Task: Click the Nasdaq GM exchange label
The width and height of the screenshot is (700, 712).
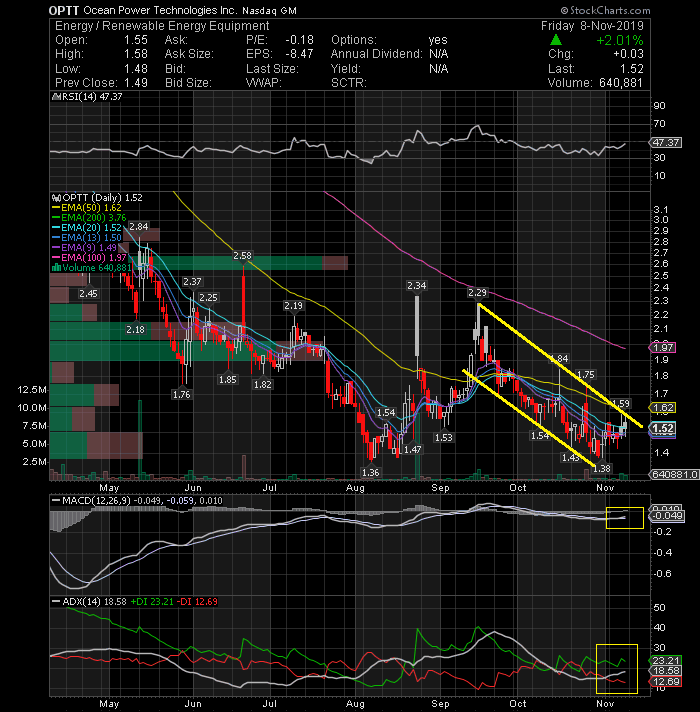Action: (269, 10)
